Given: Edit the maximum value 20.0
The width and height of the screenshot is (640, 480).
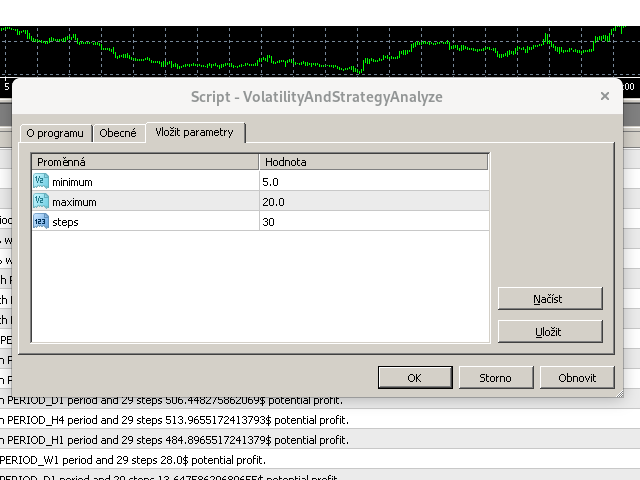Looking at the screenshot, I should (374, 202).
